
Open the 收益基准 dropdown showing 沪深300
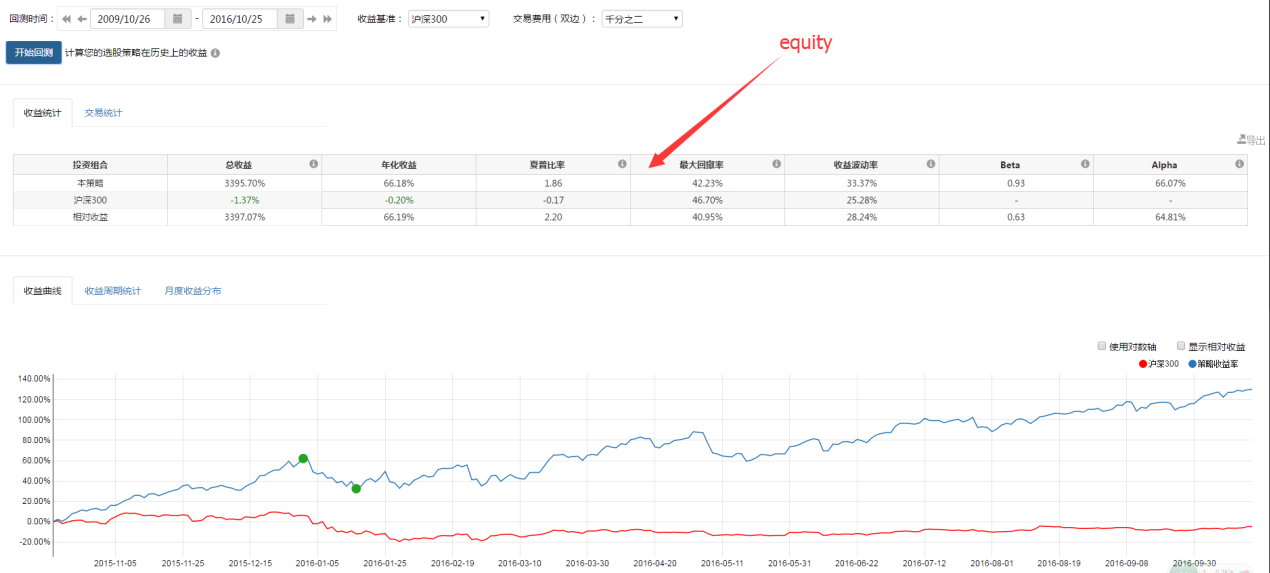[448, 19]
